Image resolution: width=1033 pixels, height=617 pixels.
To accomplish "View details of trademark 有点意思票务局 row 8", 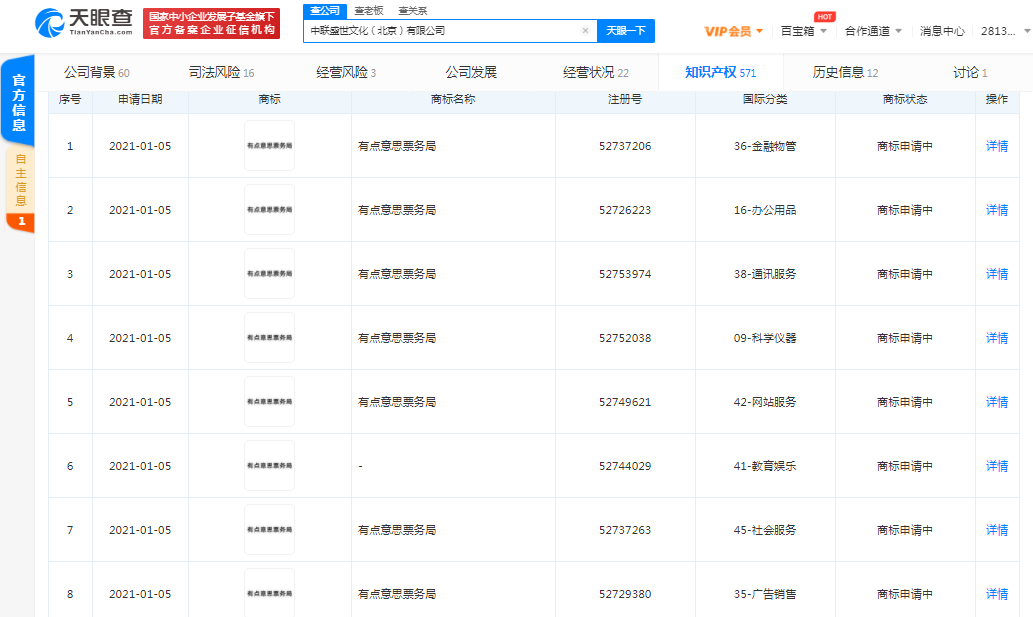I will (x=995, y=593).
